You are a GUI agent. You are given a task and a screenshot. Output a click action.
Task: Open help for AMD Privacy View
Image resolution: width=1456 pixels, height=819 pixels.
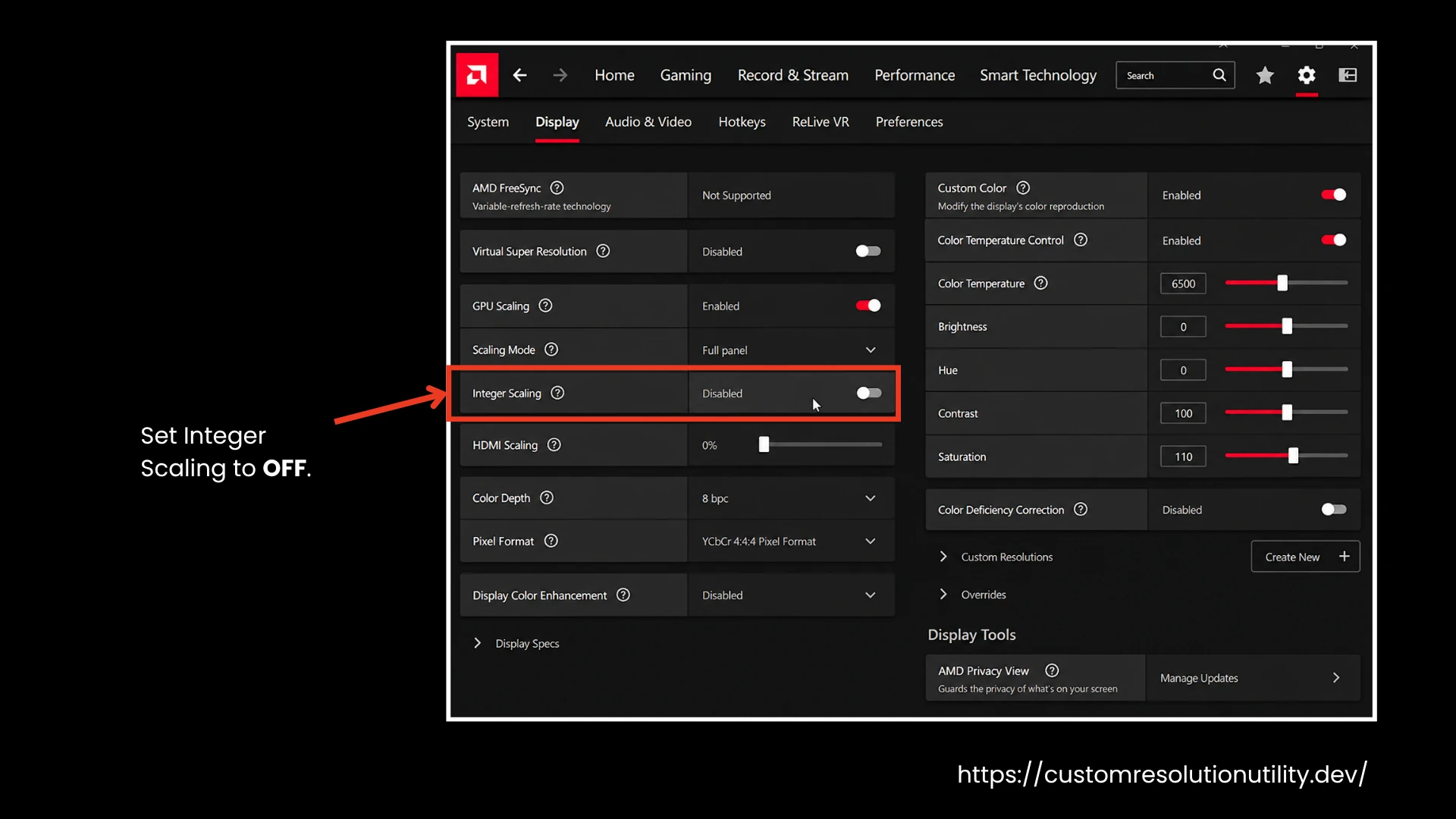(1052, 670)
